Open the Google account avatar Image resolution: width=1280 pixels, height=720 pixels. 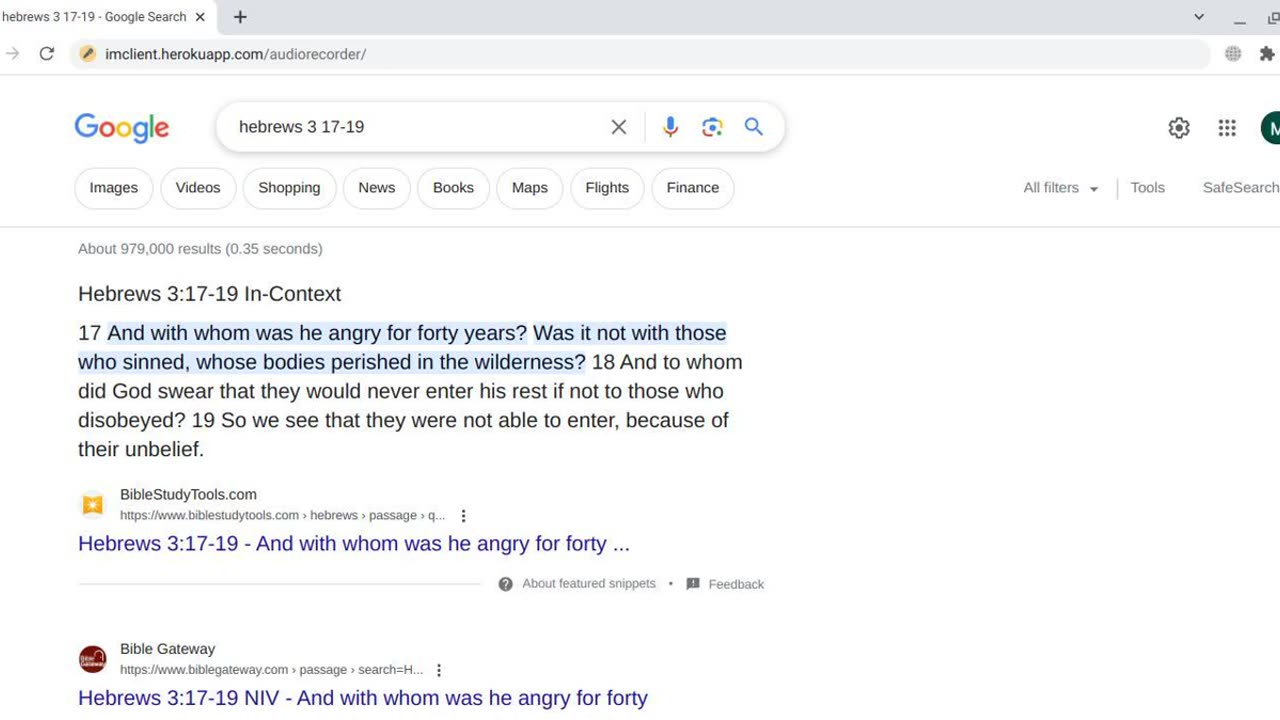coord(1271,128)
